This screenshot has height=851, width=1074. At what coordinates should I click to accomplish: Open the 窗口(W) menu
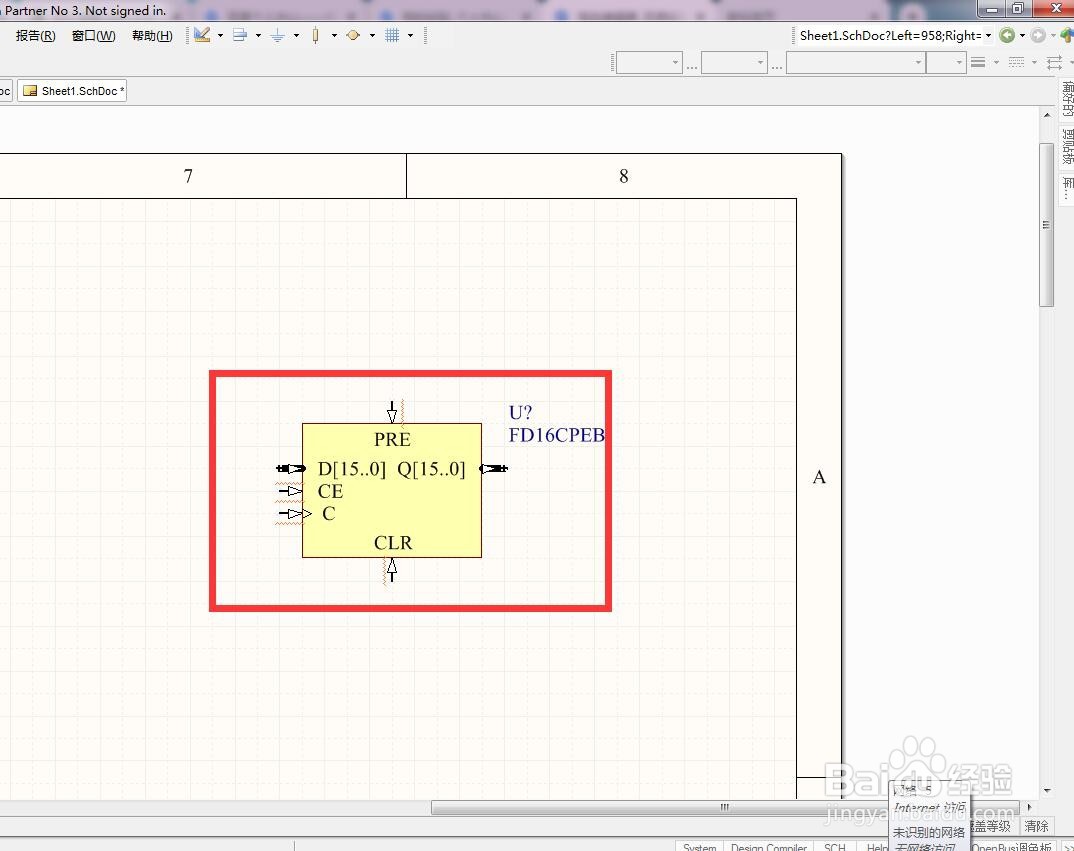[x=94, y=36]
